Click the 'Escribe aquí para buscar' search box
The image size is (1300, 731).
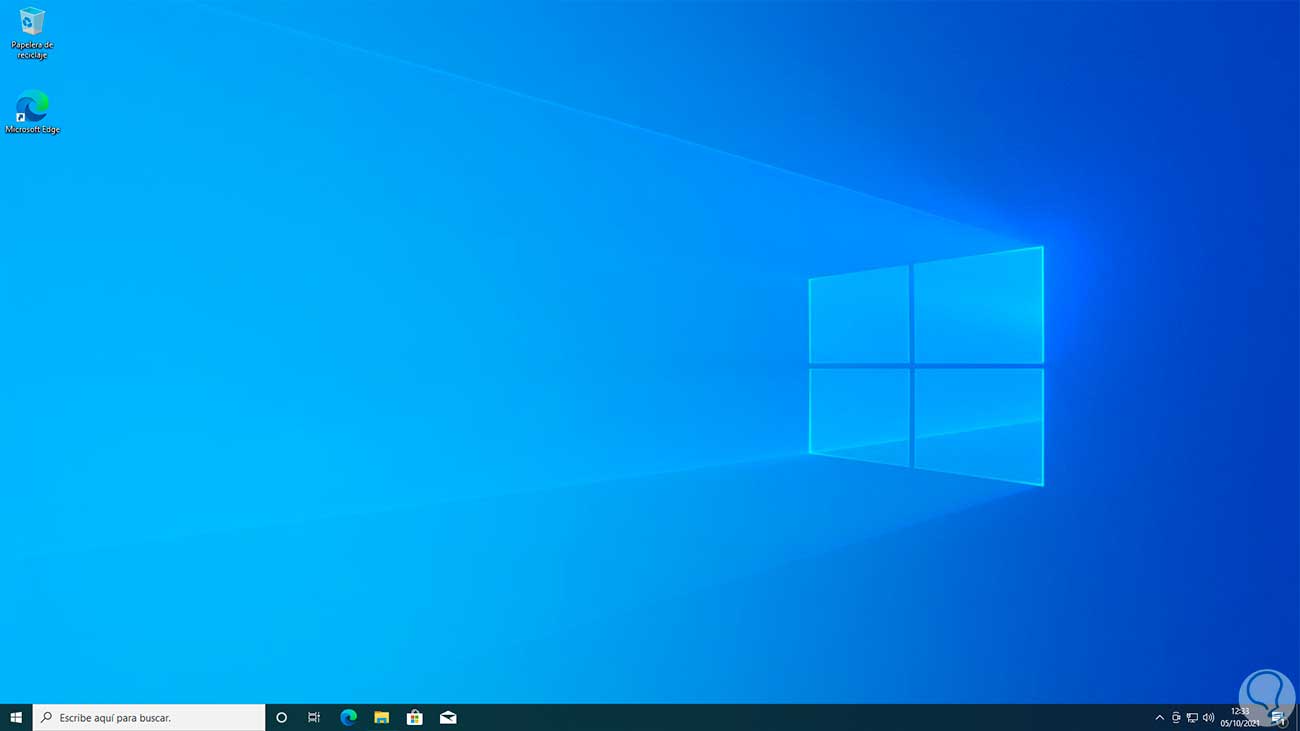(x=149, y=717)
